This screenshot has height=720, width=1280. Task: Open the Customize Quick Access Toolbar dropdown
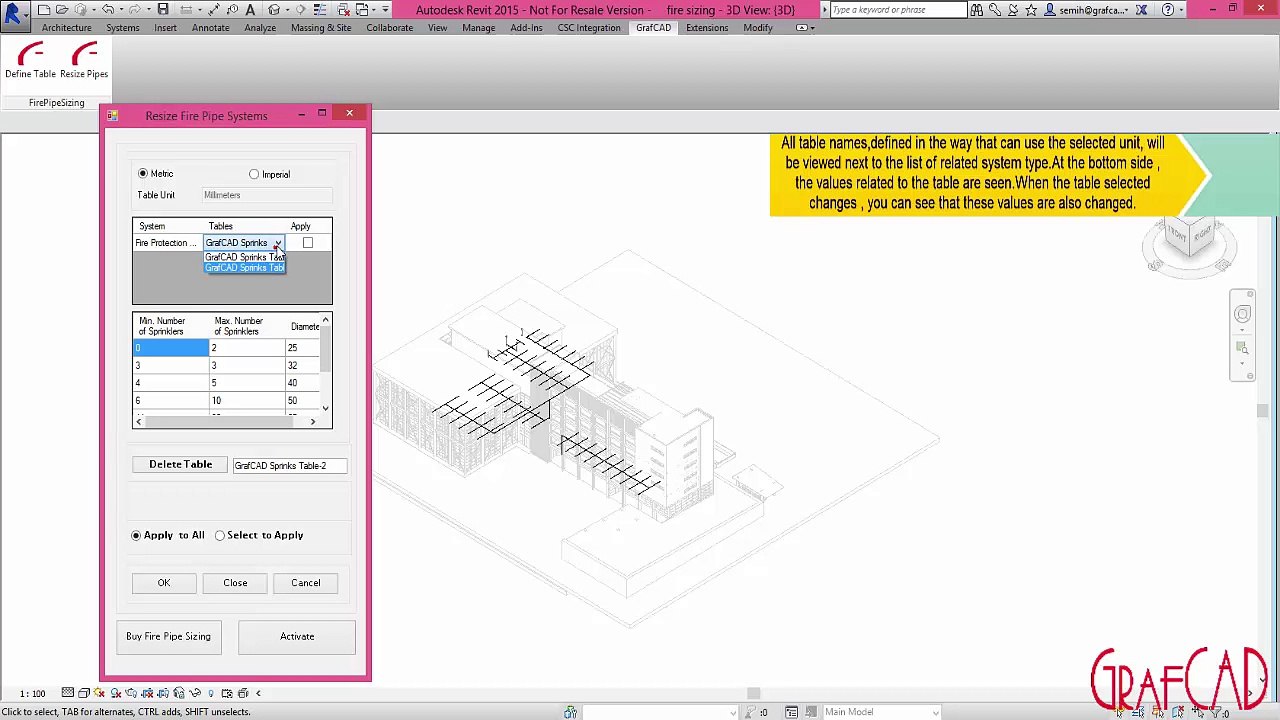387,10
